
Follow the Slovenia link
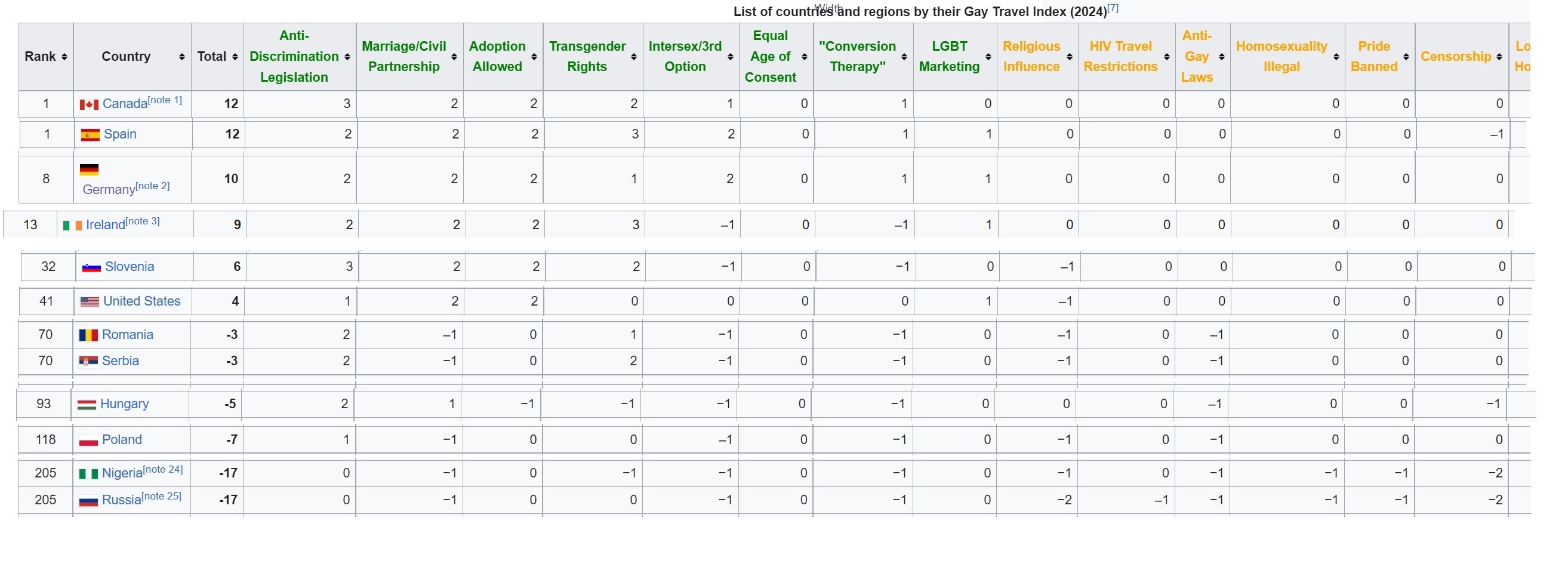click(x=130, y=267)
